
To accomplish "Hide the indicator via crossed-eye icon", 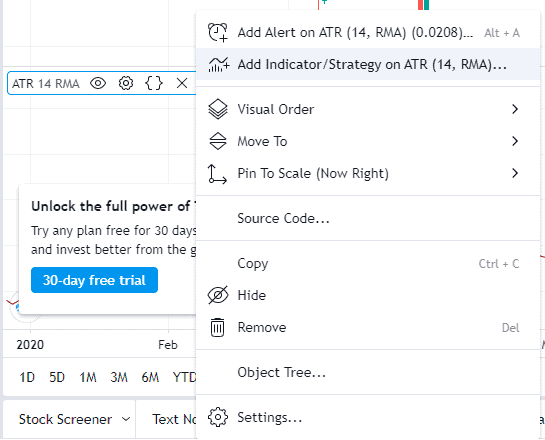I will click(x=218, y=295).
